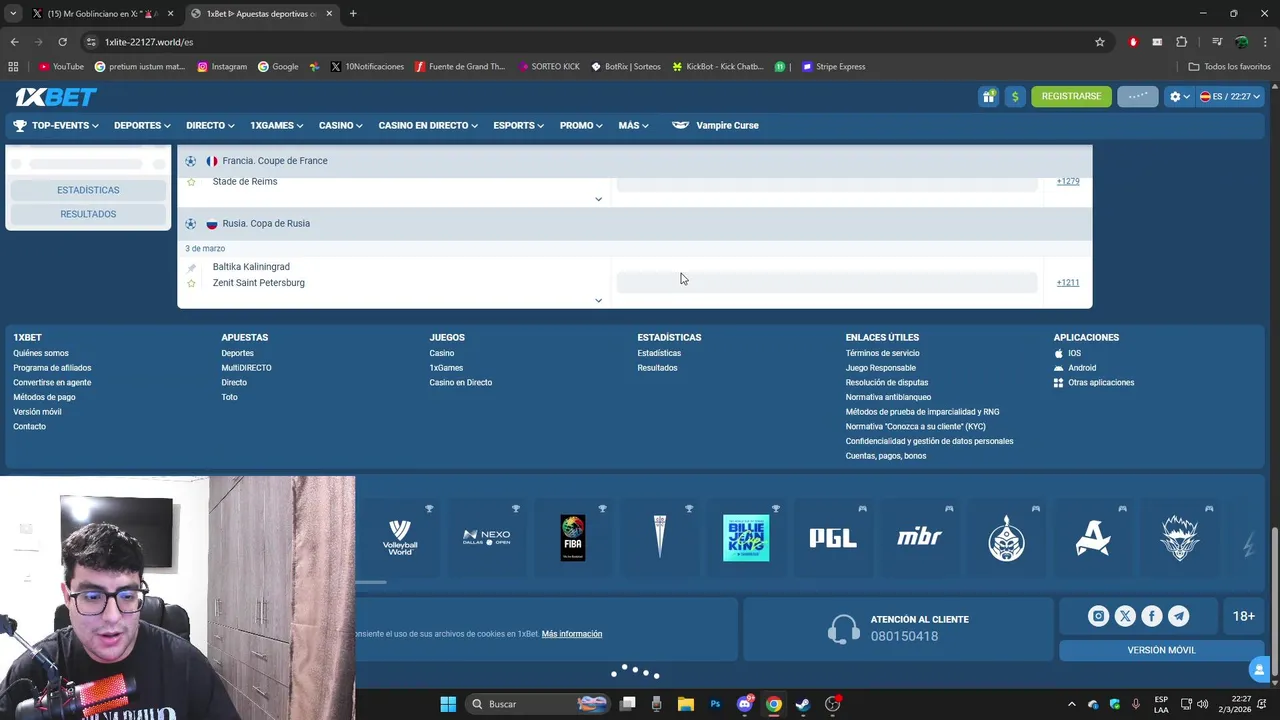Image resolution: width=1280 pixels, height=720 pixels.
Task: Select the mibr esports team tile
Action: [920, 538]
